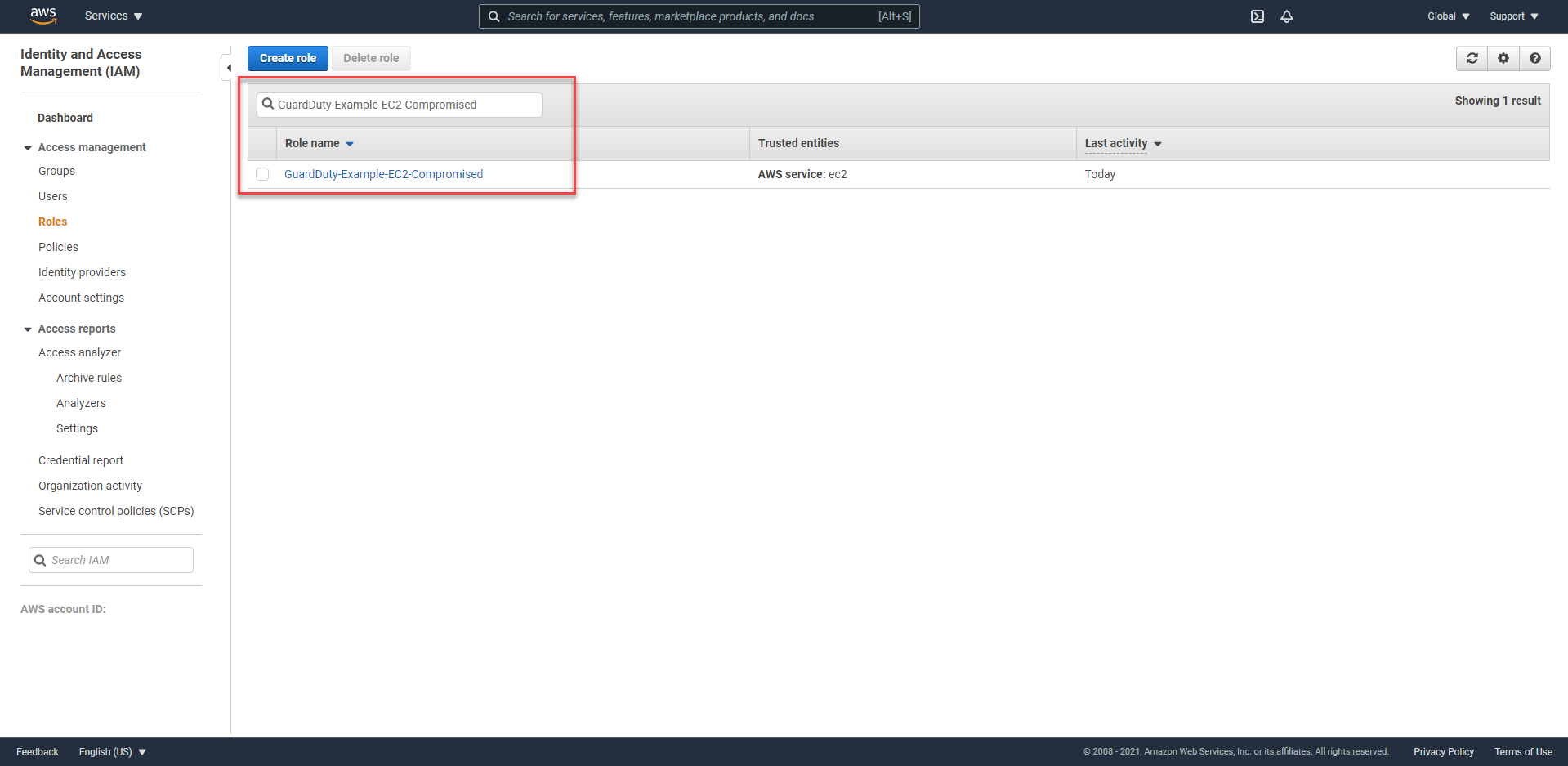Collapse the IAM side navigation panel
The width and height of the screenshot is (1568, 766).
pos(228,68)
